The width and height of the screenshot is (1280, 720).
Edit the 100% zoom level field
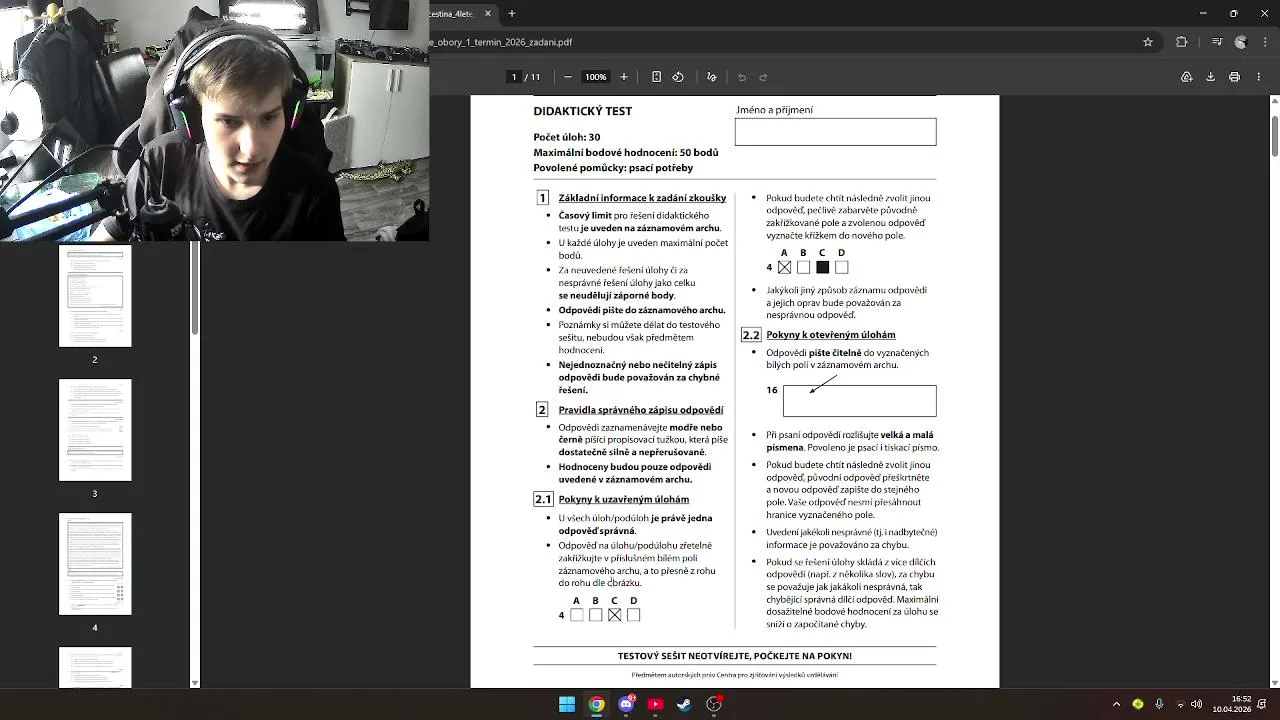(596, 77)
